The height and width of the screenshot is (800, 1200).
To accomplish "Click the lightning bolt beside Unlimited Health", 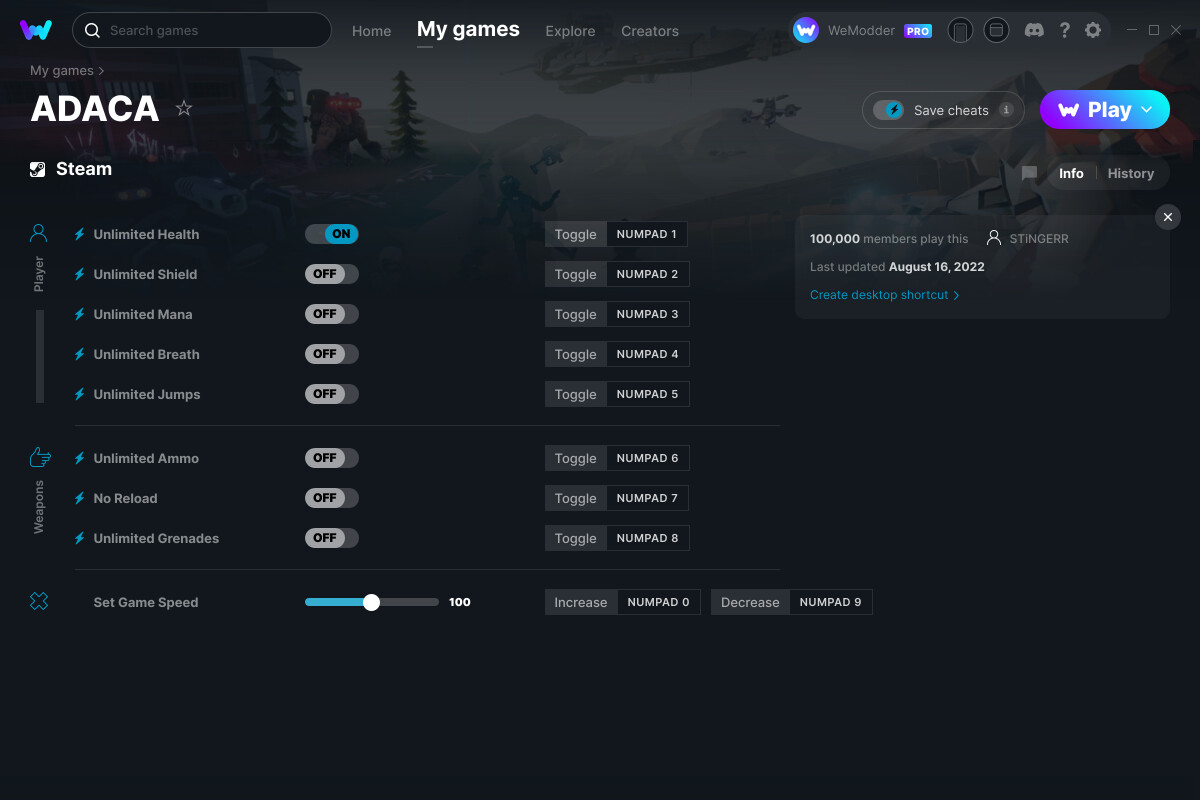I will point(79,234).
